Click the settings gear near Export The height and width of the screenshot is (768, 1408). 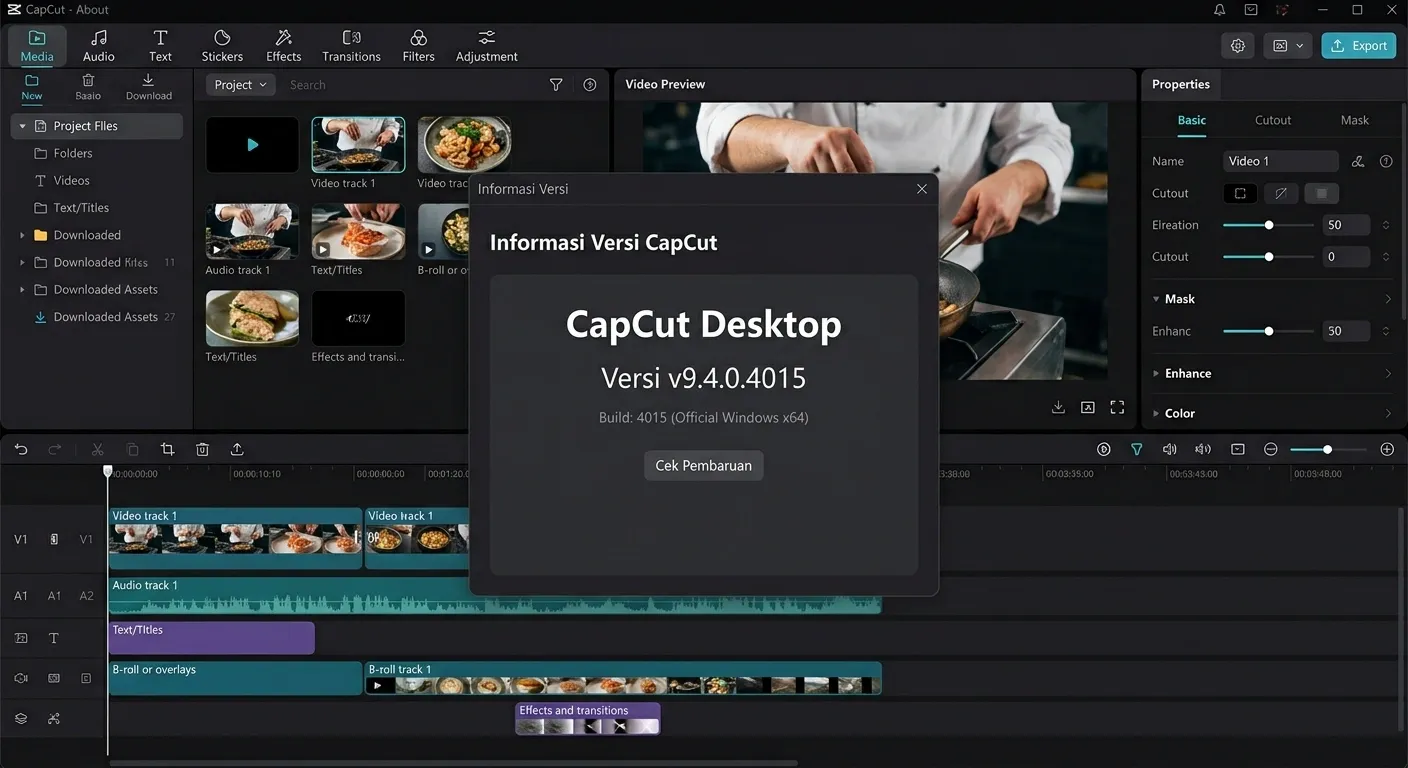(x=1238, y=46)
